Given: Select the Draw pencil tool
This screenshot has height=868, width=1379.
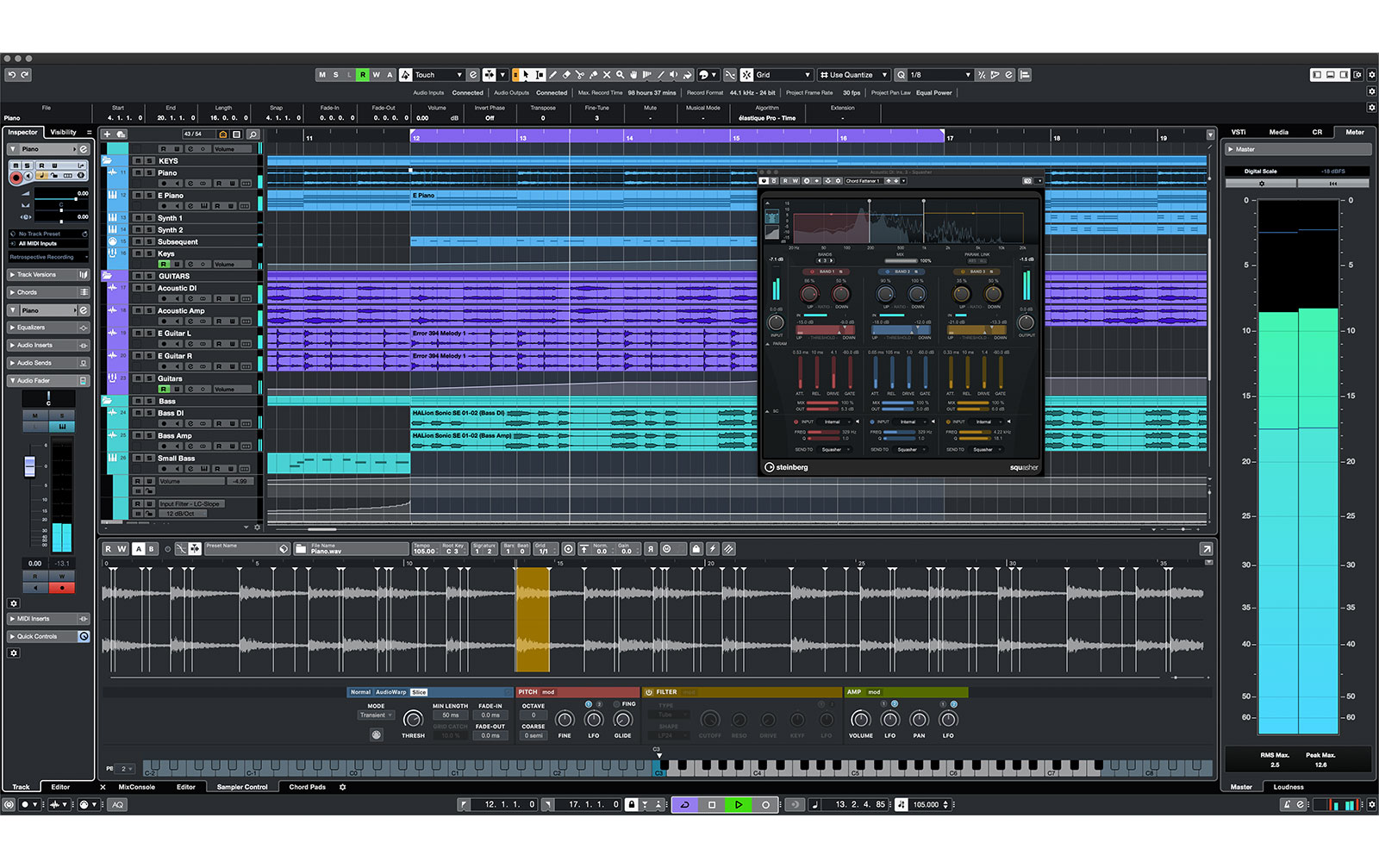Looking at the screenshot, I should click(x=553, y=75).
